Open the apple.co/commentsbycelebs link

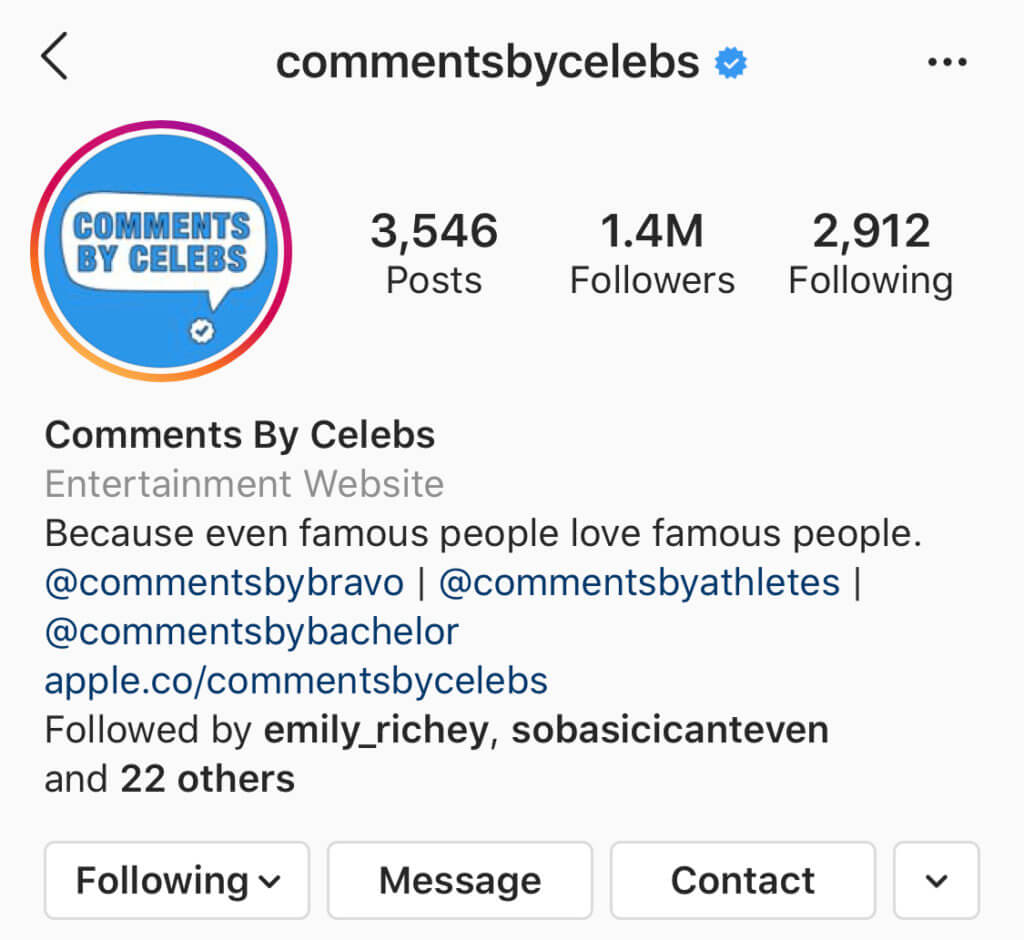click(x=296, y=681)
